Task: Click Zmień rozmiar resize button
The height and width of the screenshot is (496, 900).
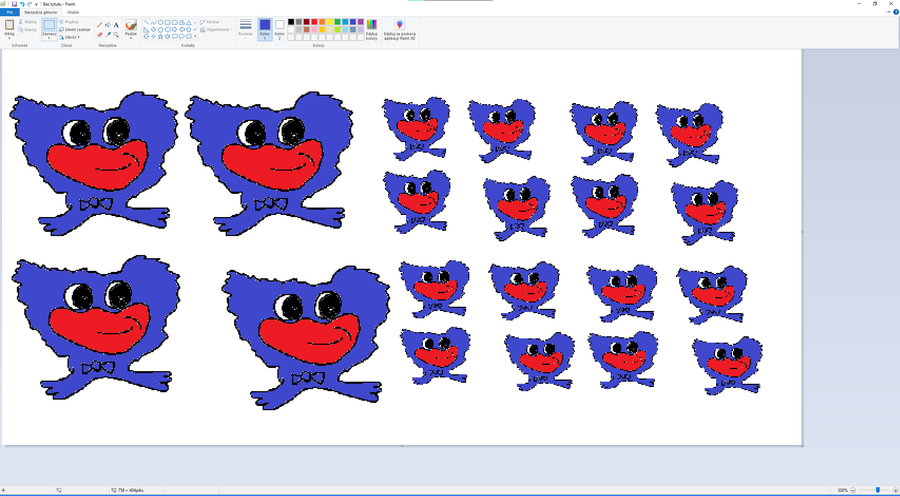Action: pyautogui.click(x=75, y=29)
